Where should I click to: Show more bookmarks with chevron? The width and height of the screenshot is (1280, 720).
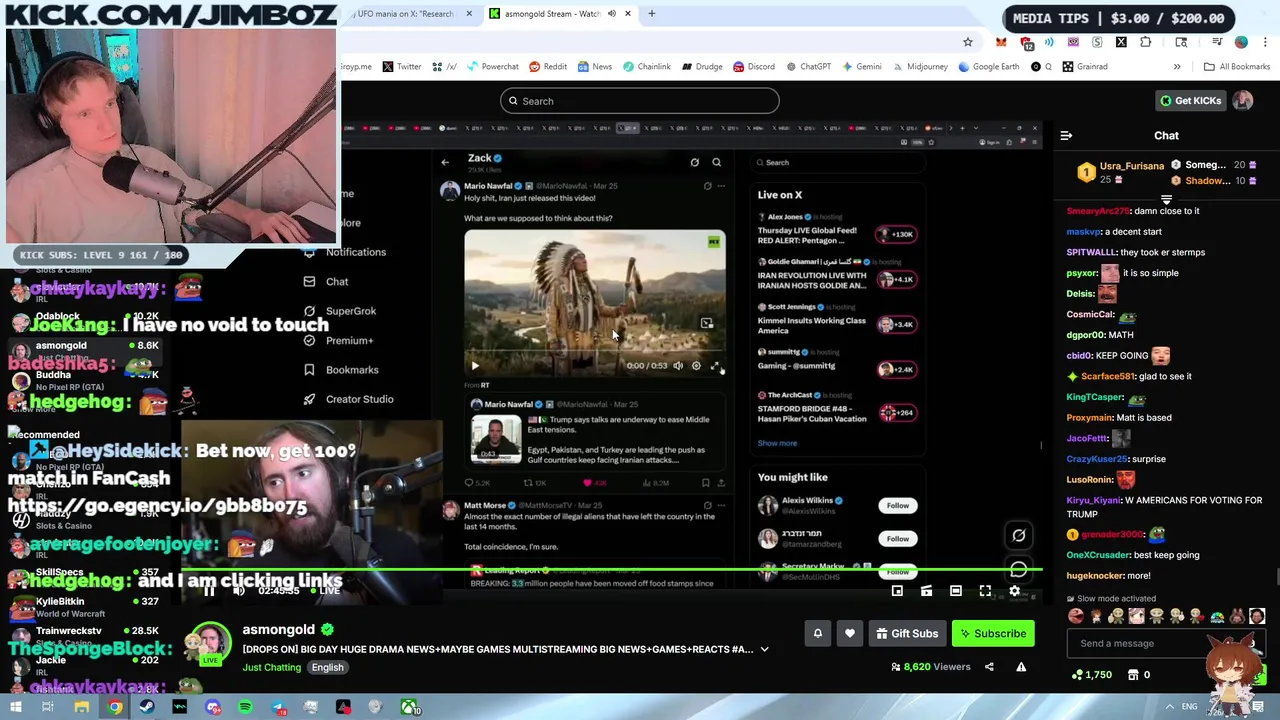[1177, 67]
